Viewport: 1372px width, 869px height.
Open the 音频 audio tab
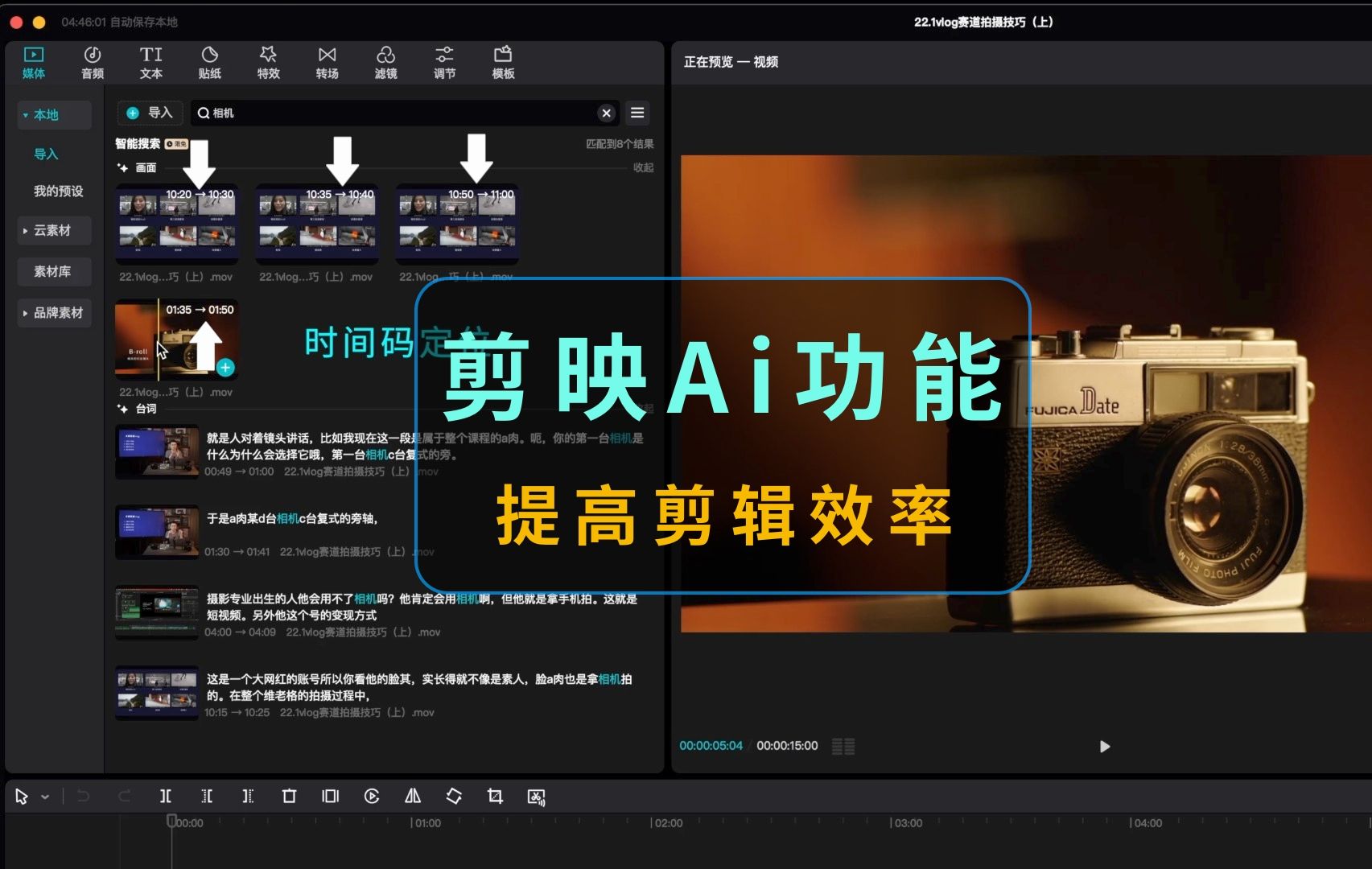[93, 63]
